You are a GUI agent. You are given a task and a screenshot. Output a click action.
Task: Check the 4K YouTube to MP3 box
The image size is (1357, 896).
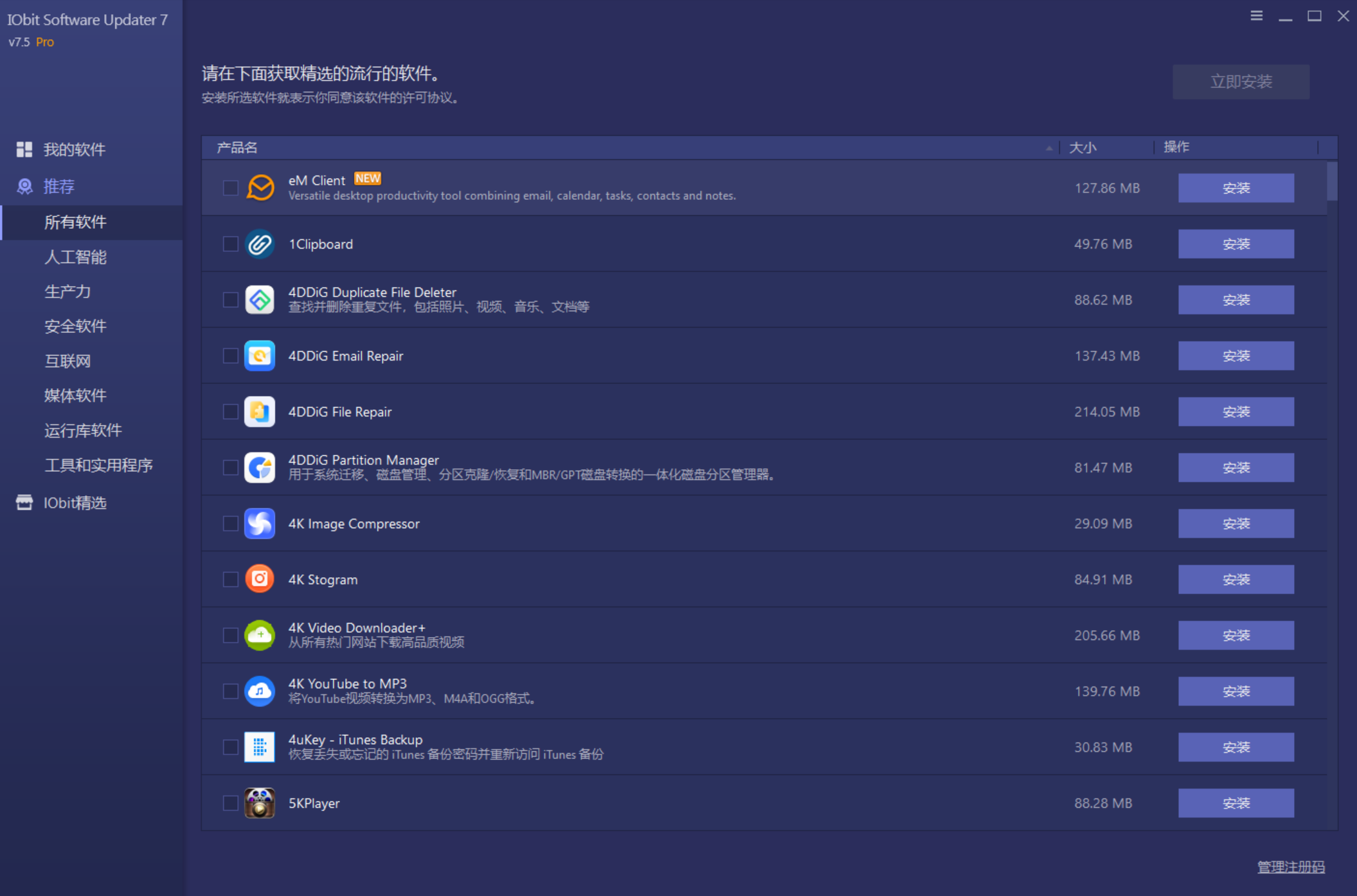point(230,692)
